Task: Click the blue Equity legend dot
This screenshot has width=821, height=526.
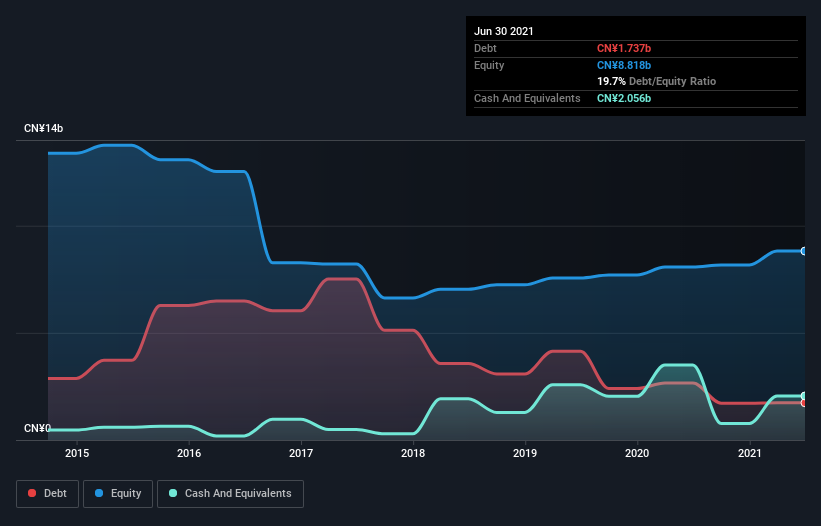Action: (x=99, y=493)
